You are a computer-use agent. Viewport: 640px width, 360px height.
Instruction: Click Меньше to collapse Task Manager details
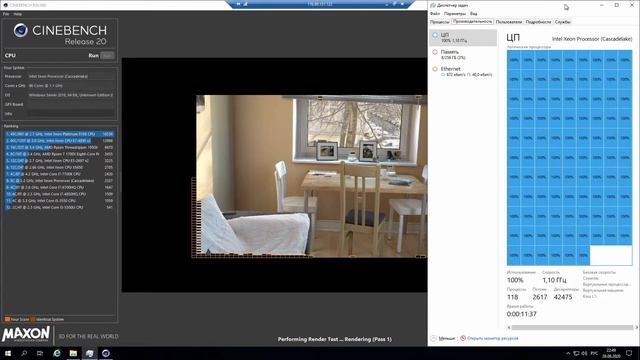coord(447,338)
